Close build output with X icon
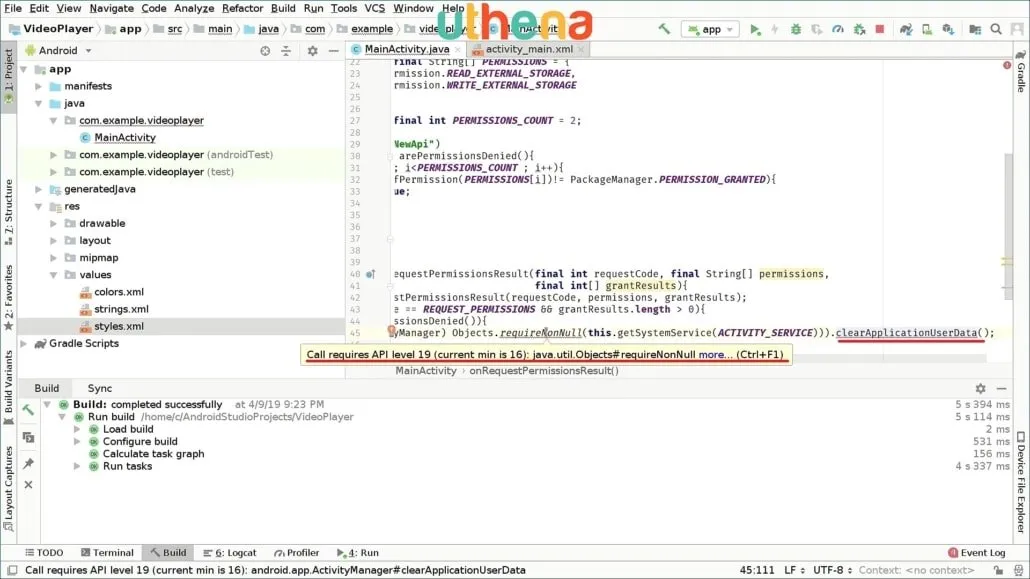This screenshot has height=579, width=1030. pyautogui.click(x=28, y=484)
